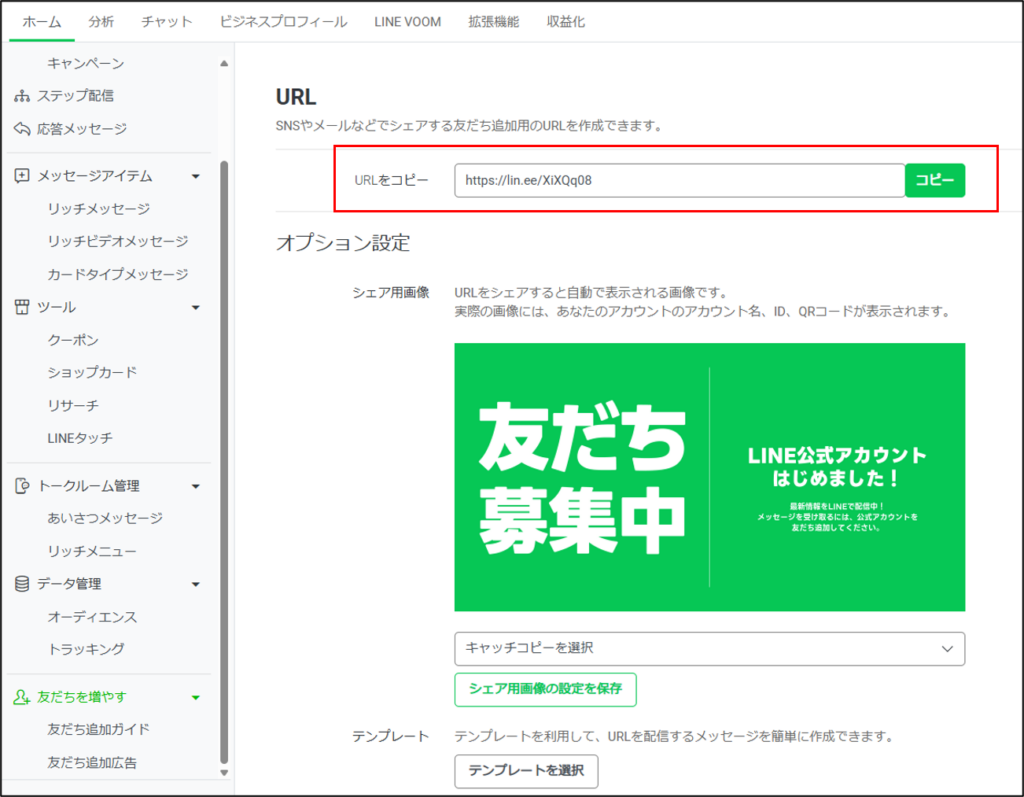Viewport: 1024px width, 797px height.
Task: Click the テンプレート label
Action: 391,736
